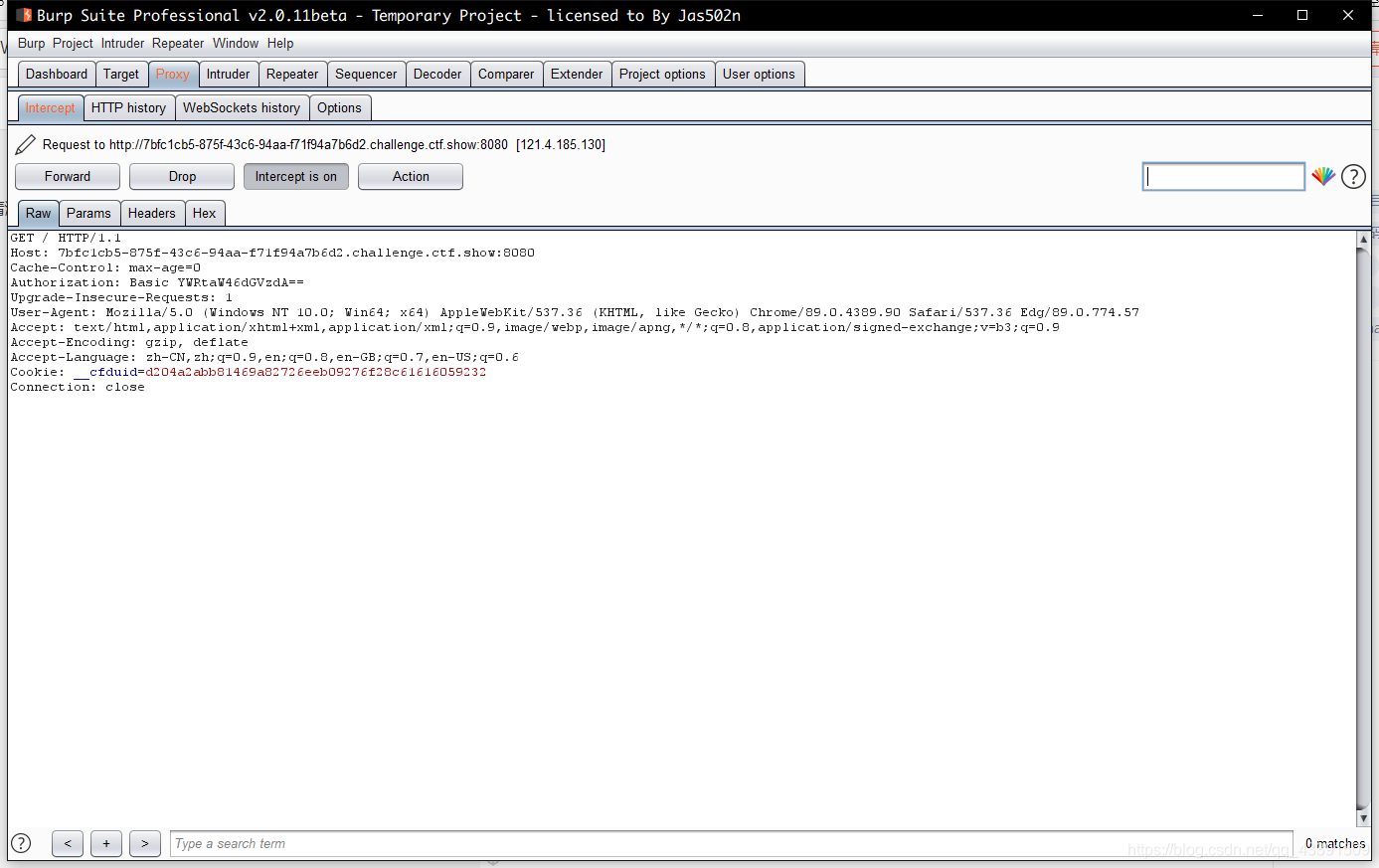Switch to the Decoder tab
Viewport: 1379px width, 868px height.
(437, 74)
